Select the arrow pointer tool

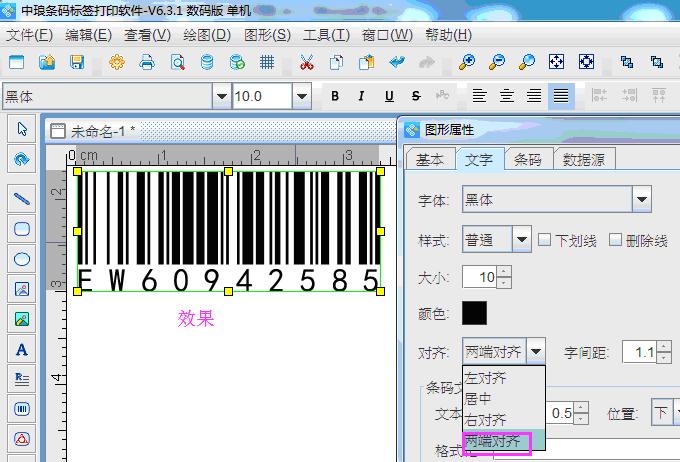click(22, 129)
